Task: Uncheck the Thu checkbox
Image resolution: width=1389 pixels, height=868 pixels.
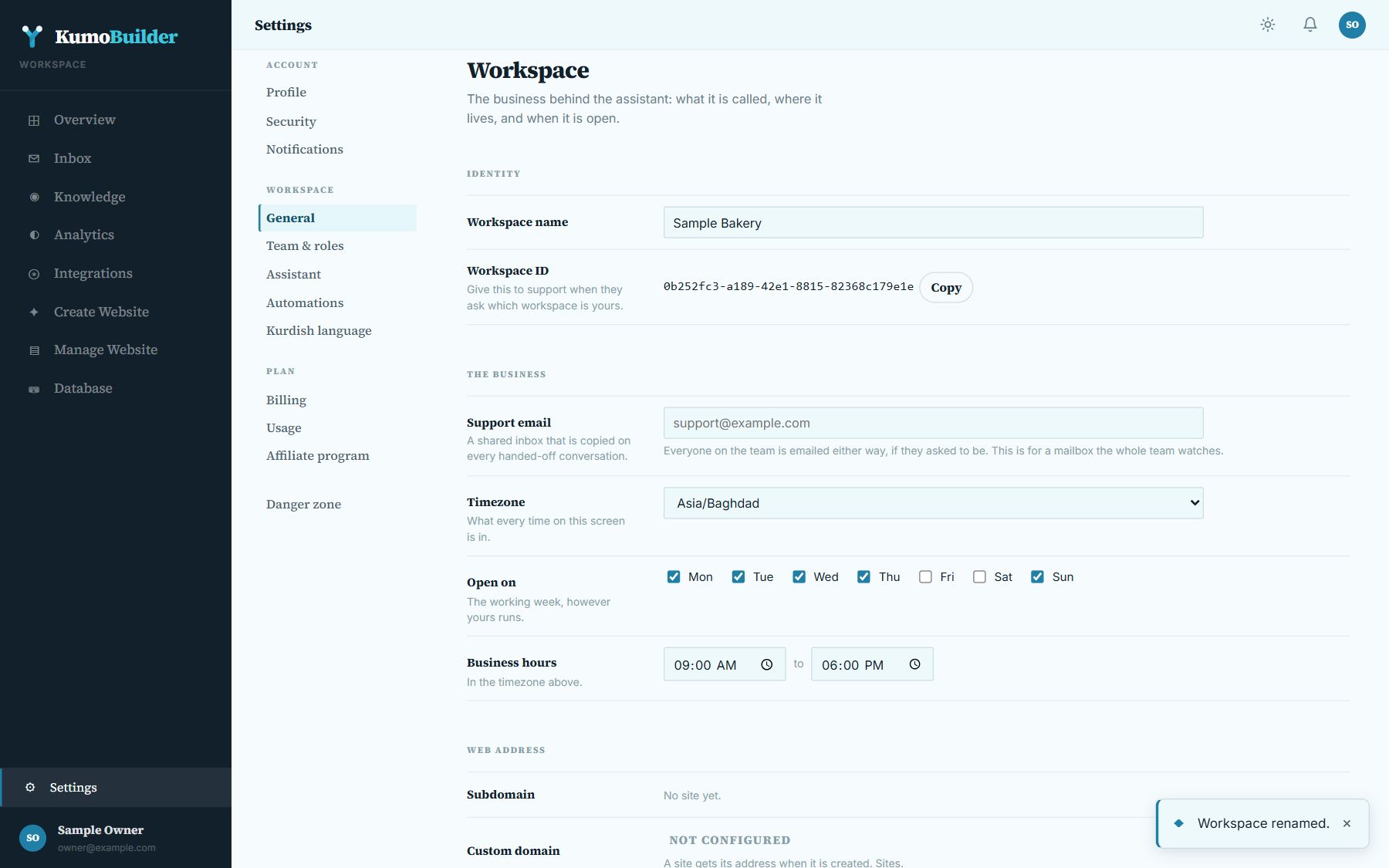Action: (x=863, y=577)
